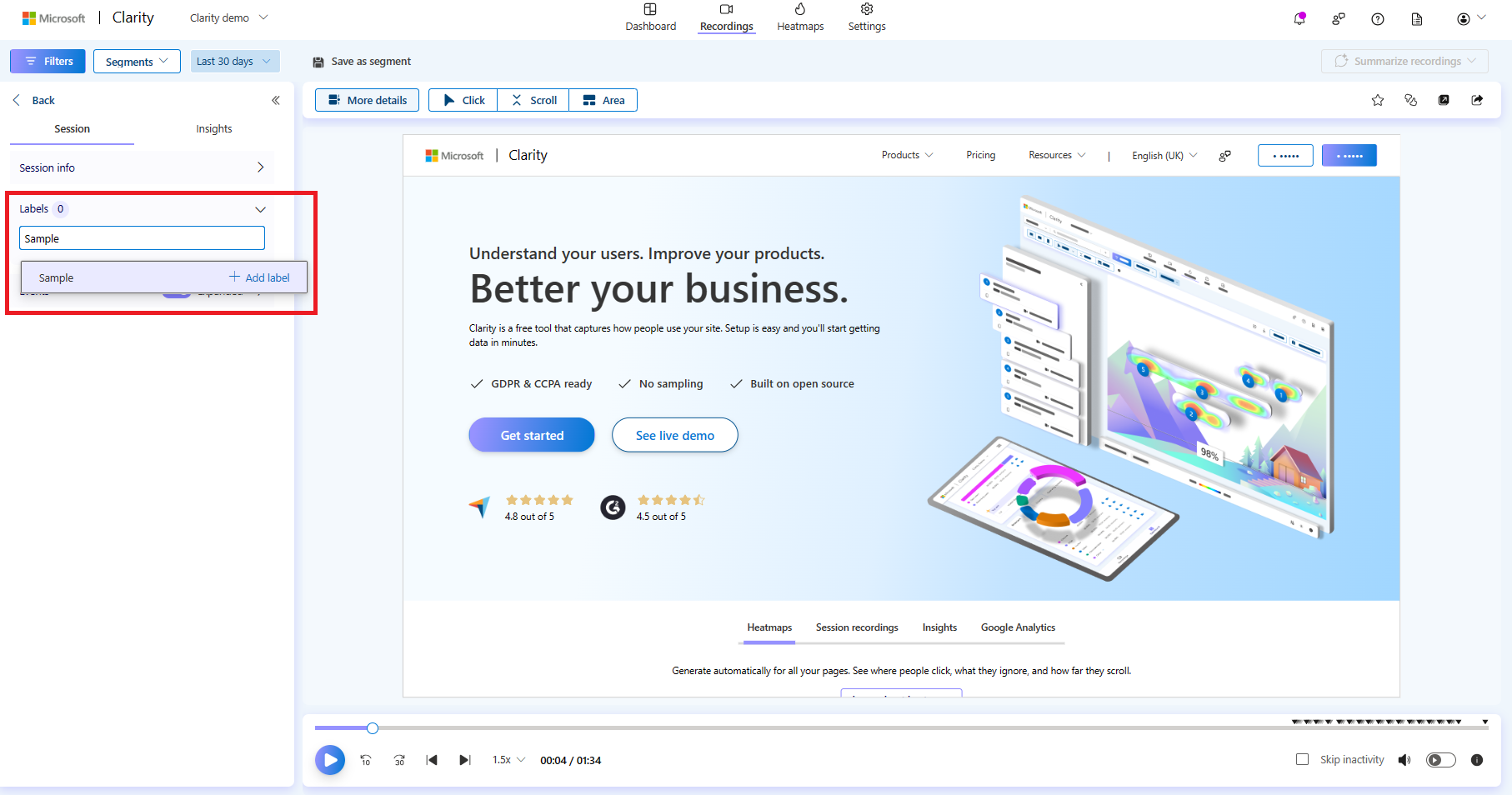1512x795 pixels.
Task: Go to the Dashboard tab
Action: [651, 17]
